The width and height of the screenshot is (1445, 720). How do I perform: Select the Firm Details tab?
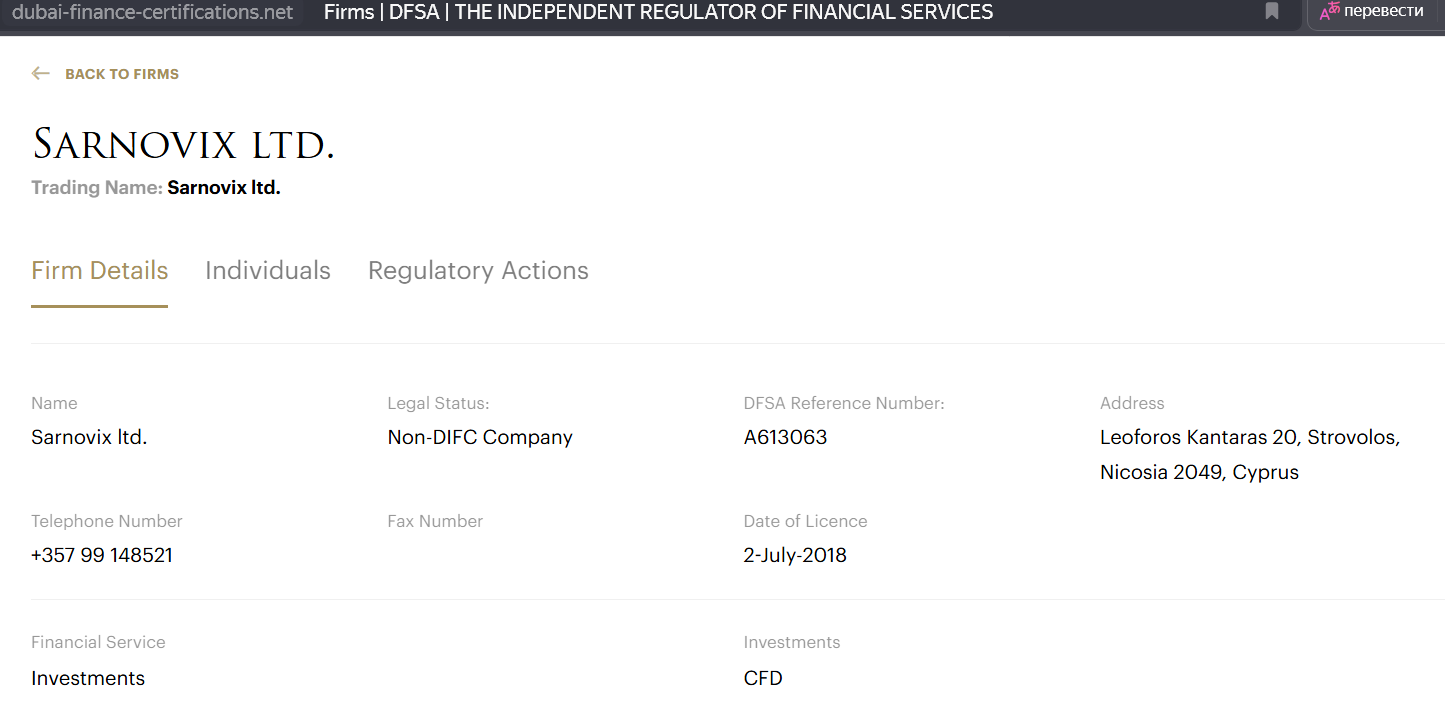(100, 271)
